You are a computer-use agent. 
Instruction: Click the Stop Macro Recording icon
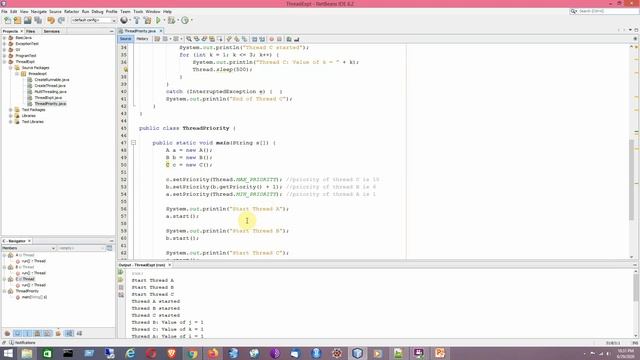[279, 39]
